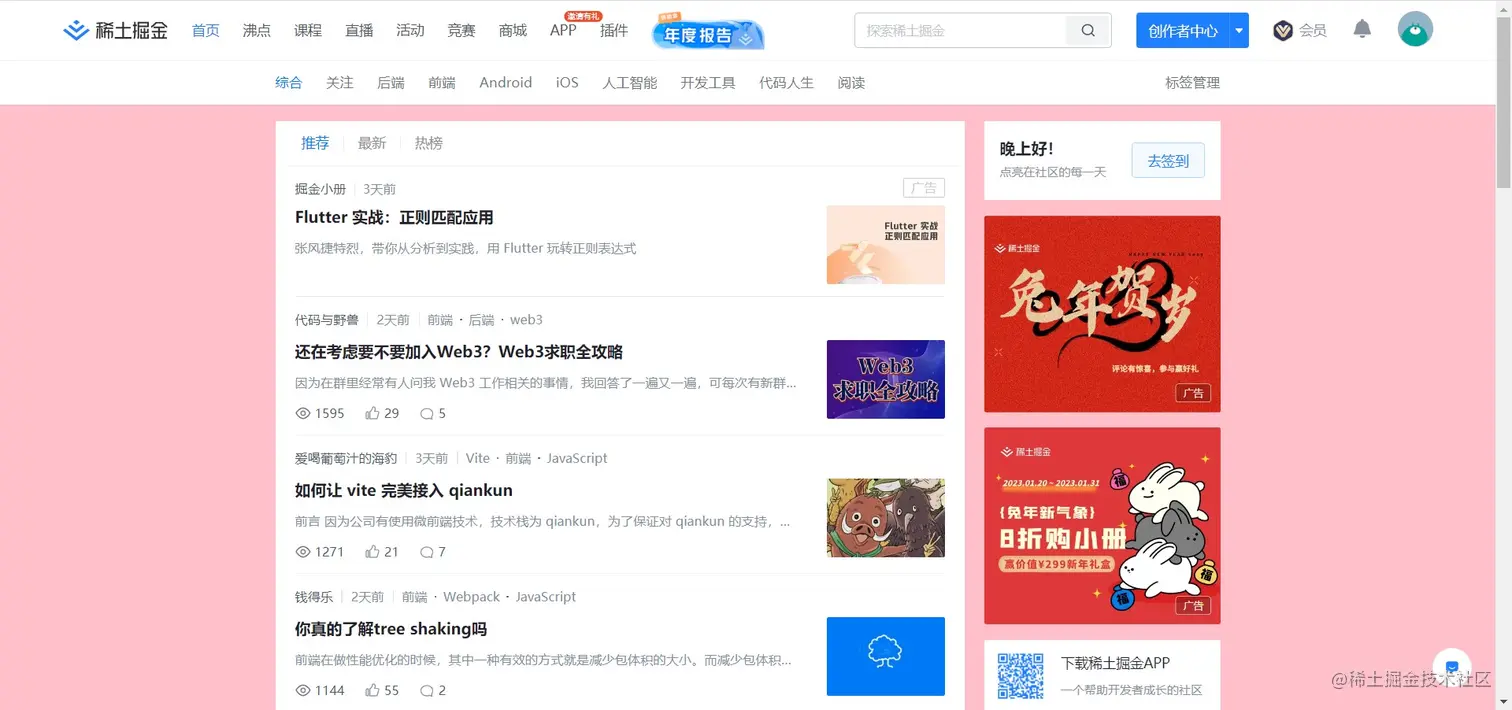The width and height of the screenshot is (1512, 710).
Task: Open article 还在考虑要不要加入Web3？
Action: click(459, 351)
